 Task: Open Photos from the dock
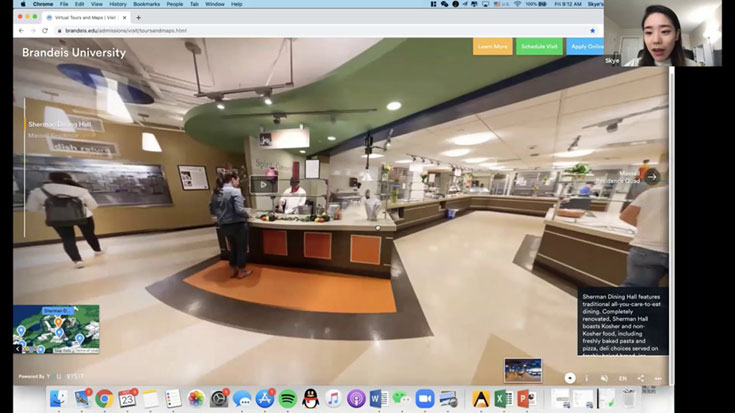[196, 399]
